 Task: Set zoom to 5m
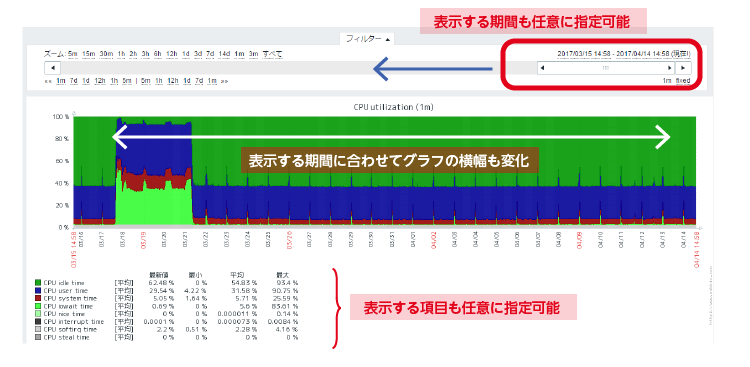(x=73, y=54)
